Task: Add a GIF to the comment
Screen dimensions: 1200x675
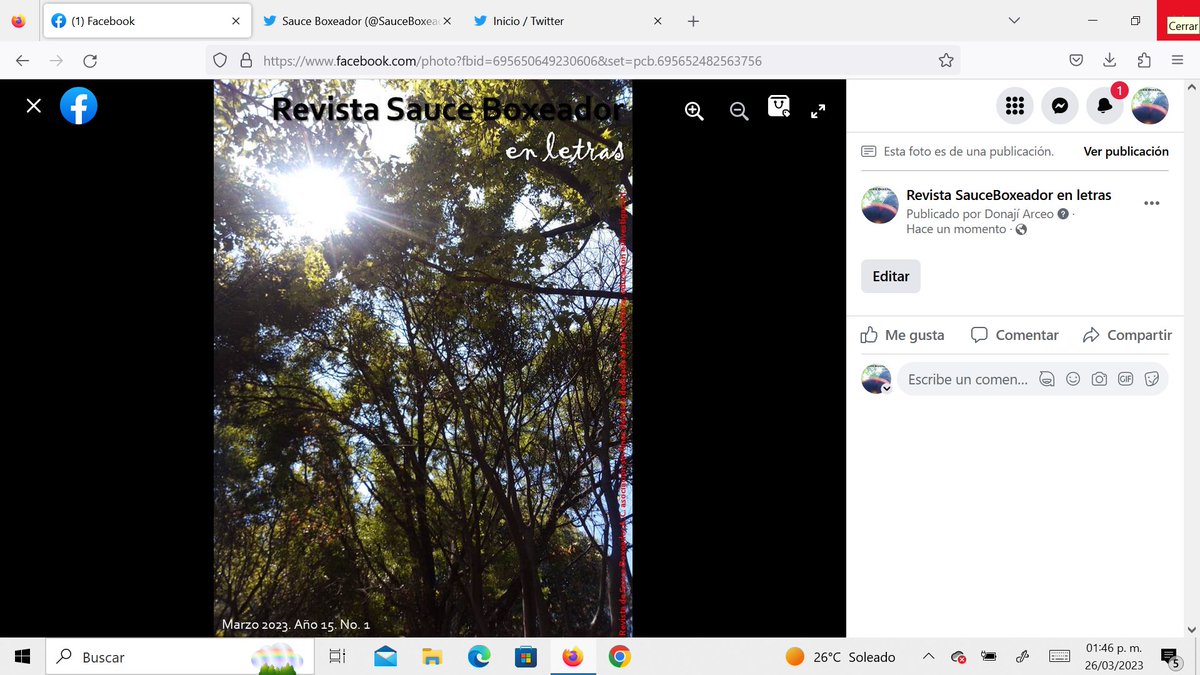Action: 1125,380
